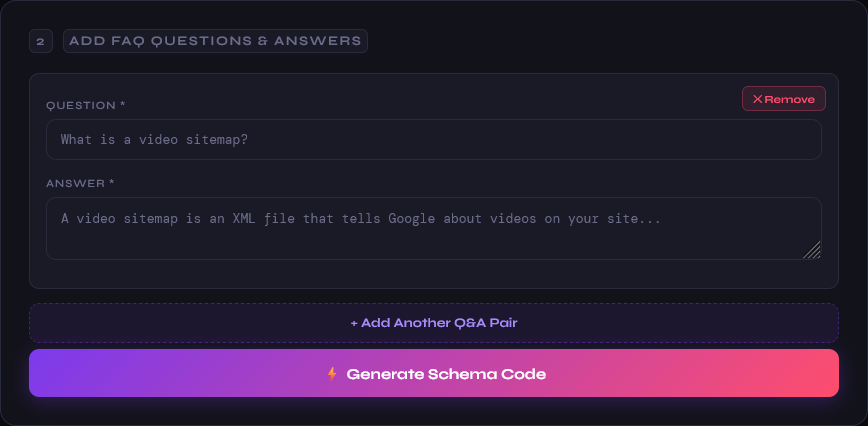Image resolution: width=868 pixels, height=426 pixels.
Task: Click the resize handle of Answer box
Action: tap(812, 250)
